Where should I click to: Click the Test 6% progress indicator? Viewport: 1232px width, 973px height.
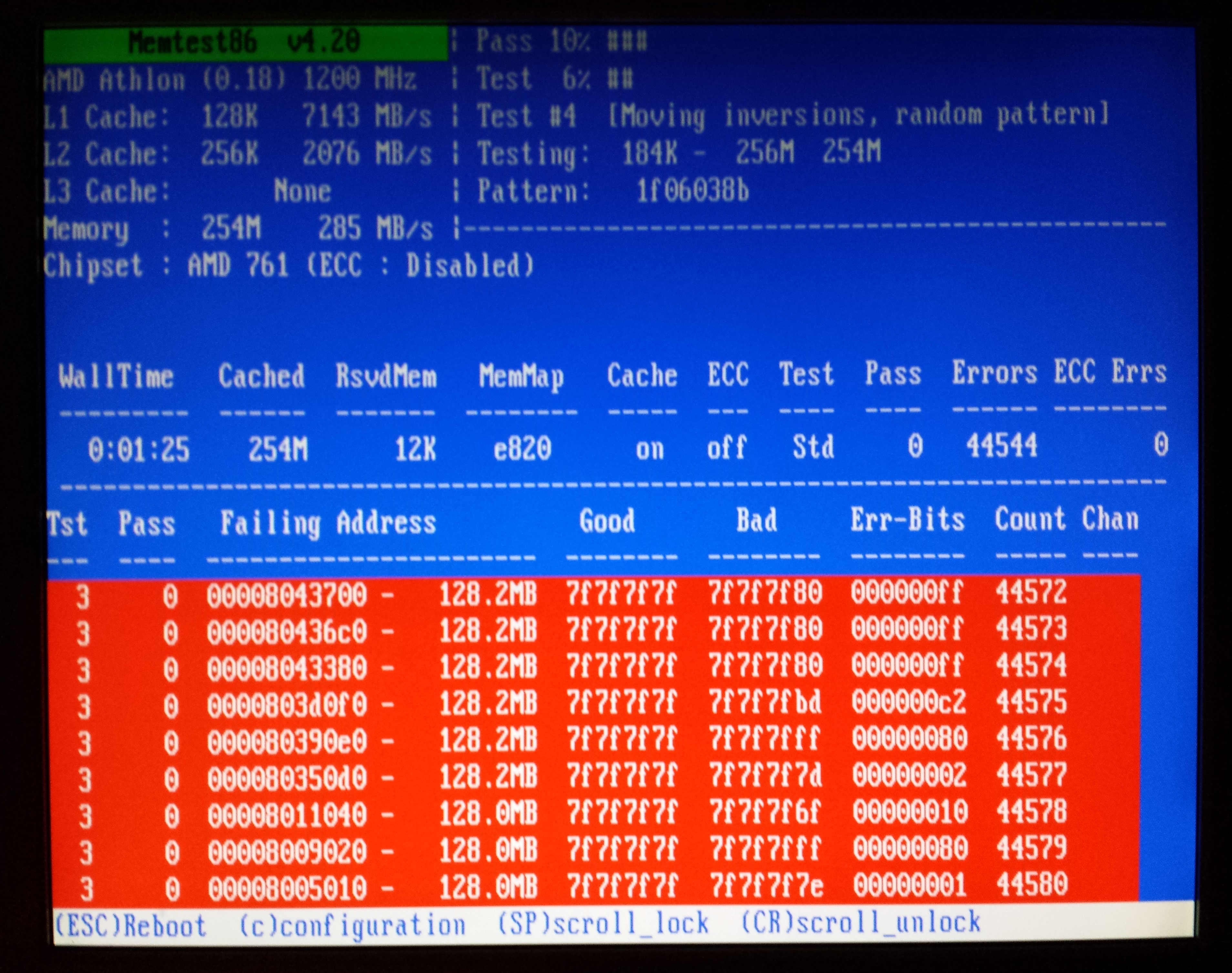pos(554,78)
